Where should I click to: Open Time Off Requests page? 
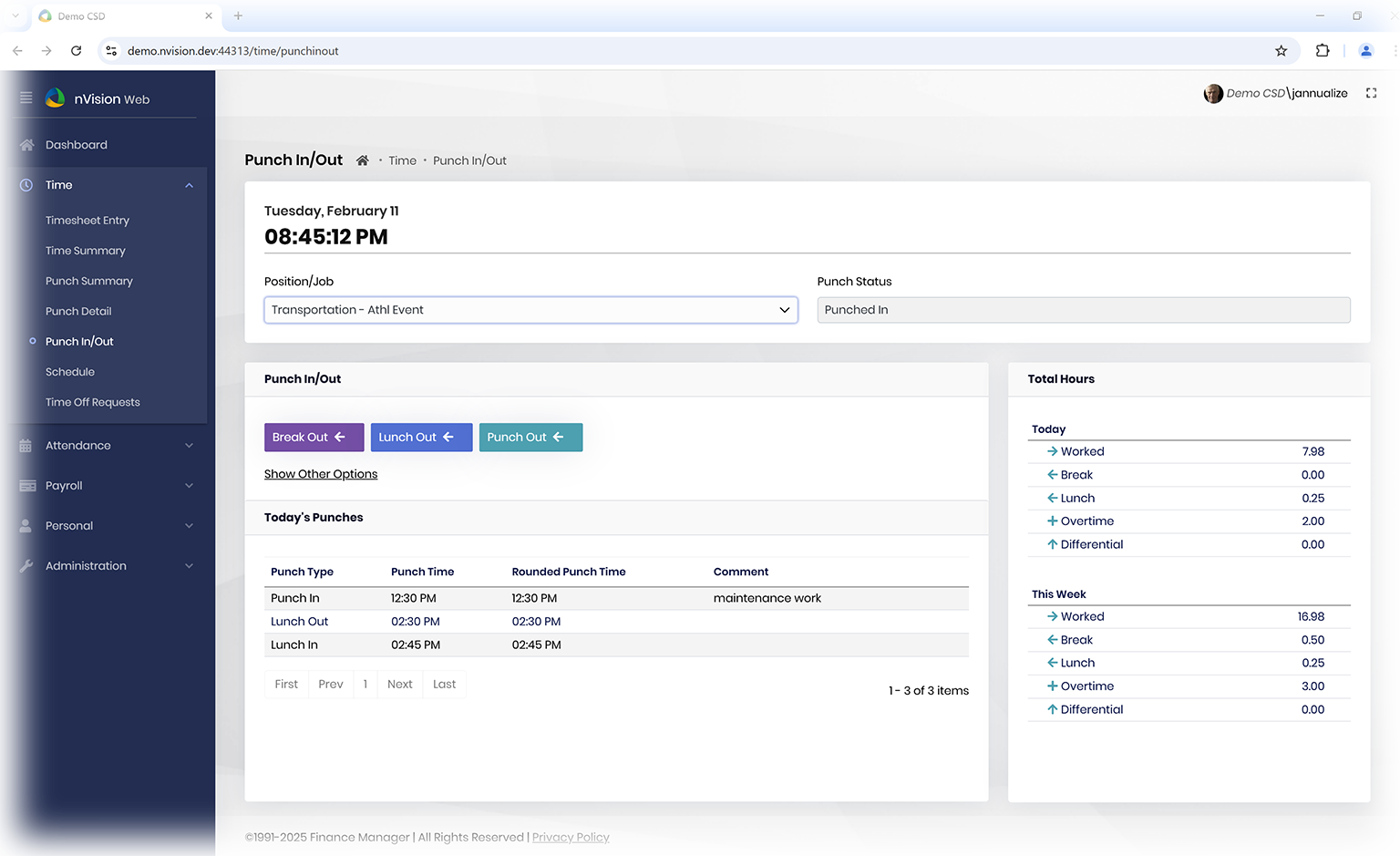pos(93,402)
